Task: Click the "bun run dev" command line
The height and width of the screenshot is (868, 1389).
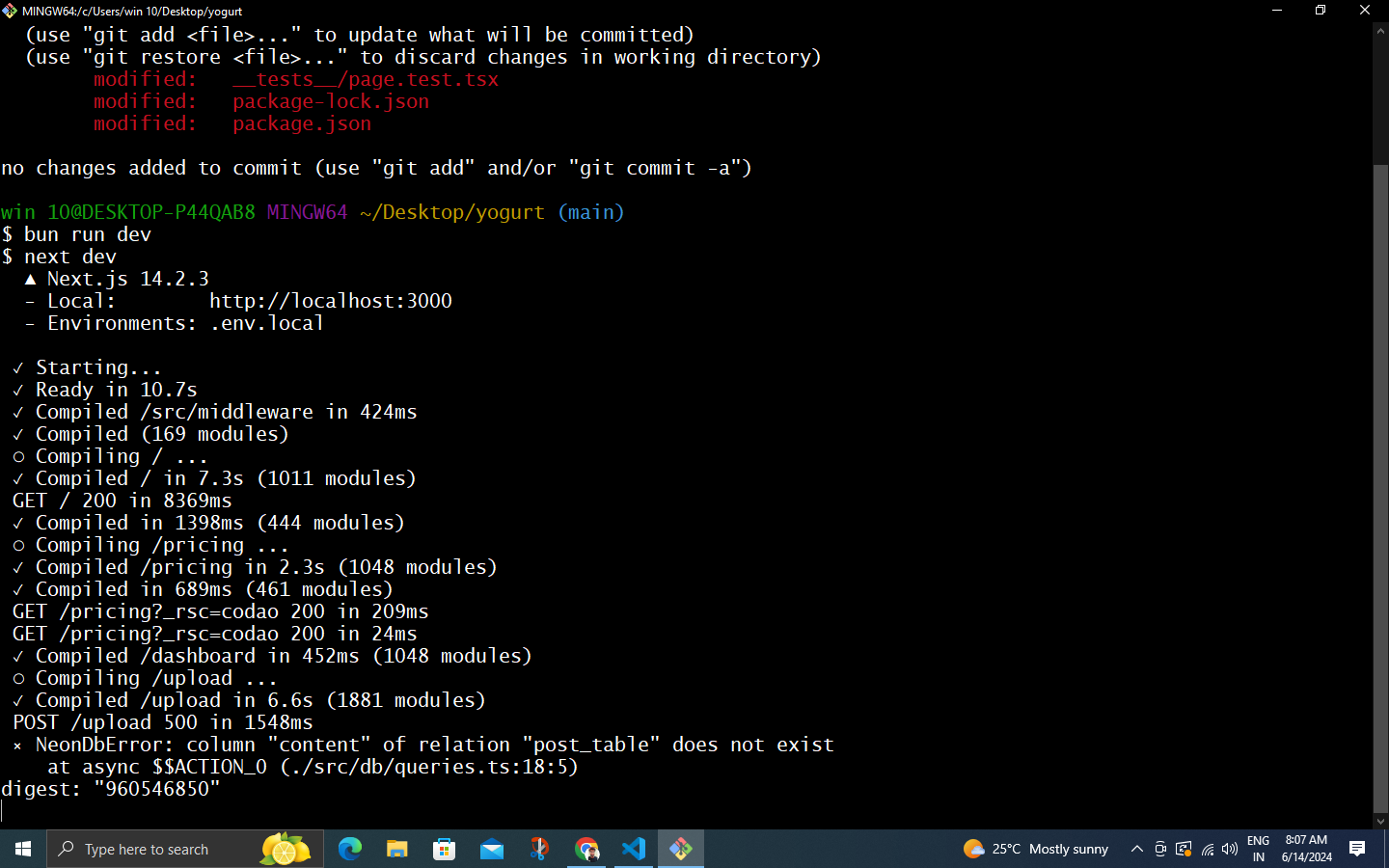Action: click(76, 234)
